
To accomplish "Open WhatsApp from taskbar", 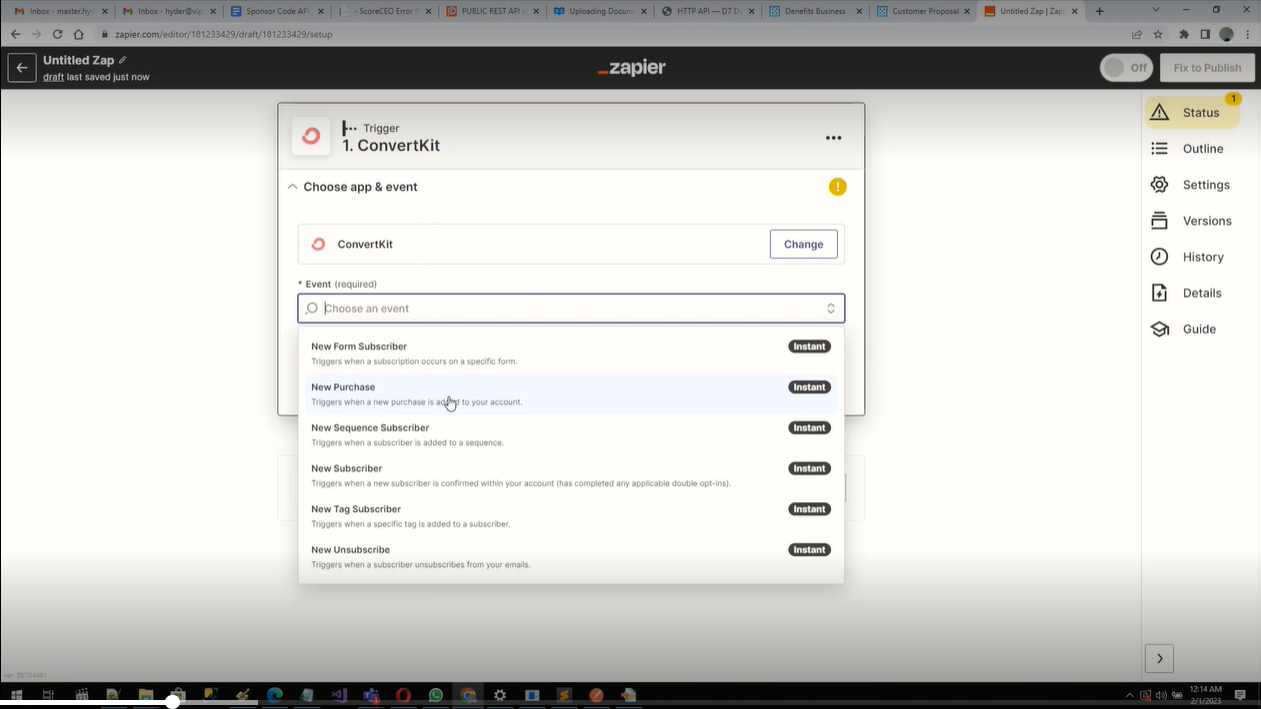I will [x=436, y=695].
